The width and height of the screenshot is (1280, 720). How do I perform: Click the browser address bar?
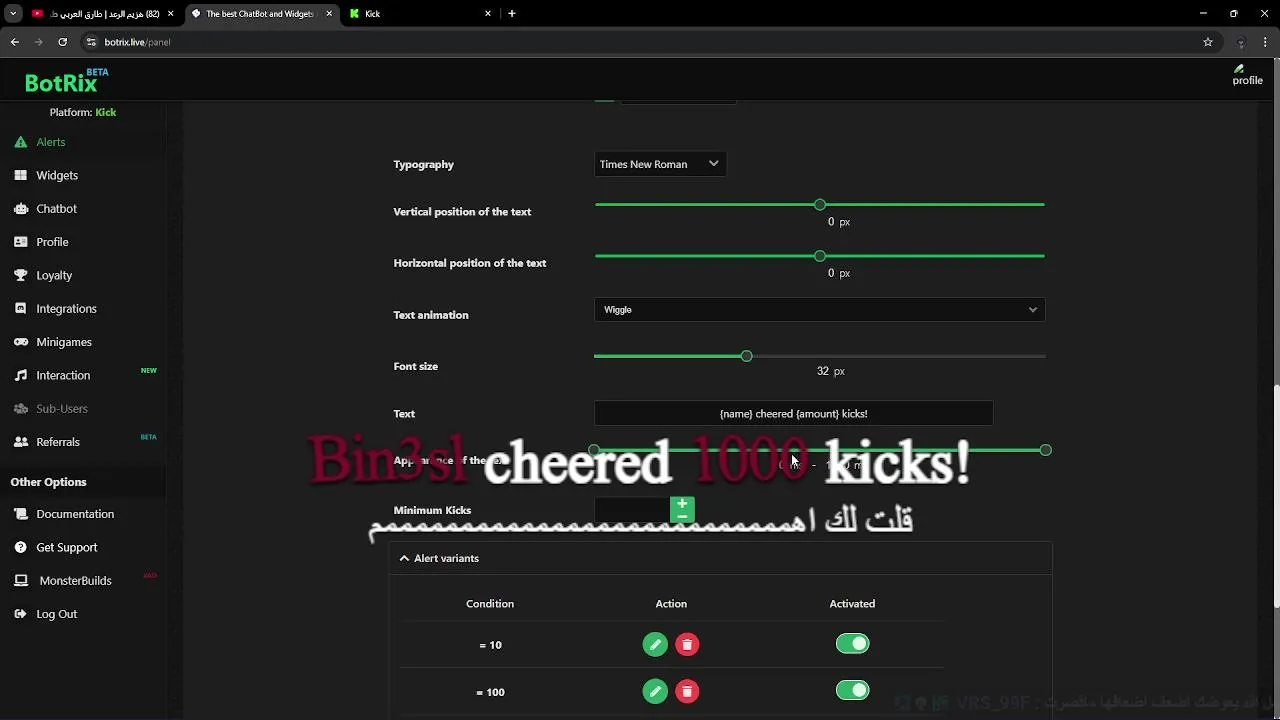coord(640,42)
